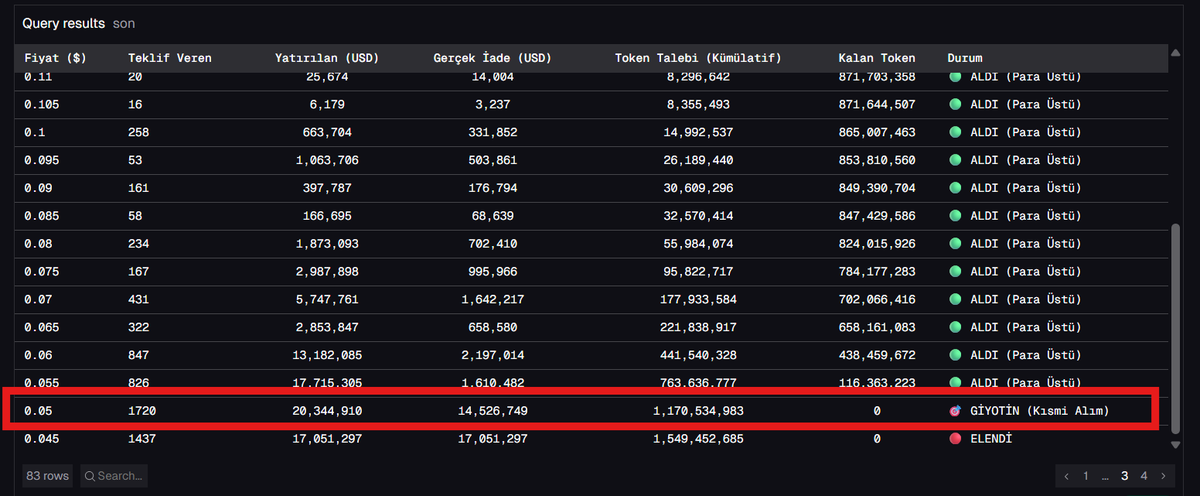Image resolution: width=1200 pixels, height=496 pixels.
Task: Select price cell 0.045
Action: [41, 438]
